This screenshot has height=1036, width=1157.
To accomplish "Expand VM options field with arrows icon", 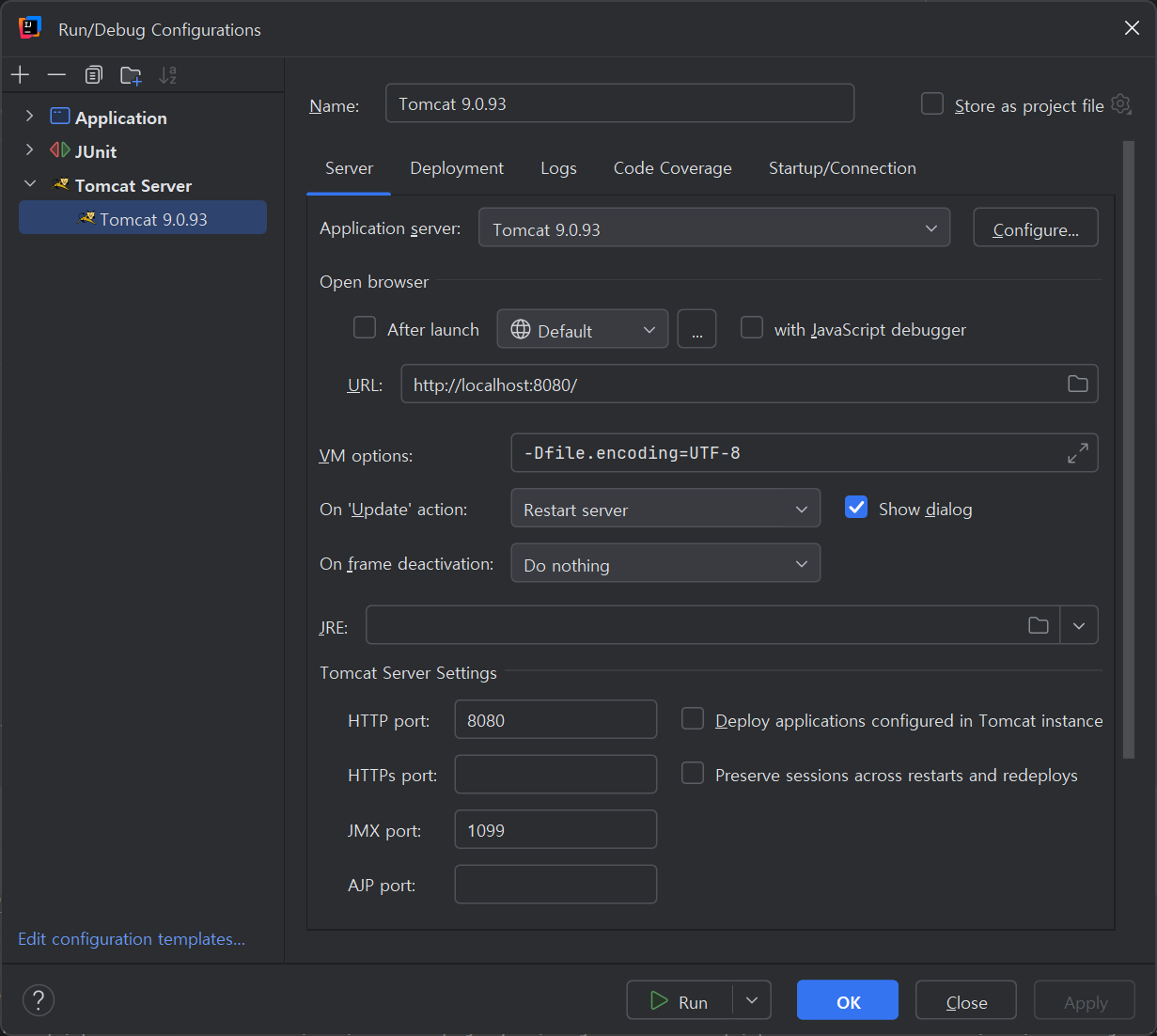I will [1078, 453].
